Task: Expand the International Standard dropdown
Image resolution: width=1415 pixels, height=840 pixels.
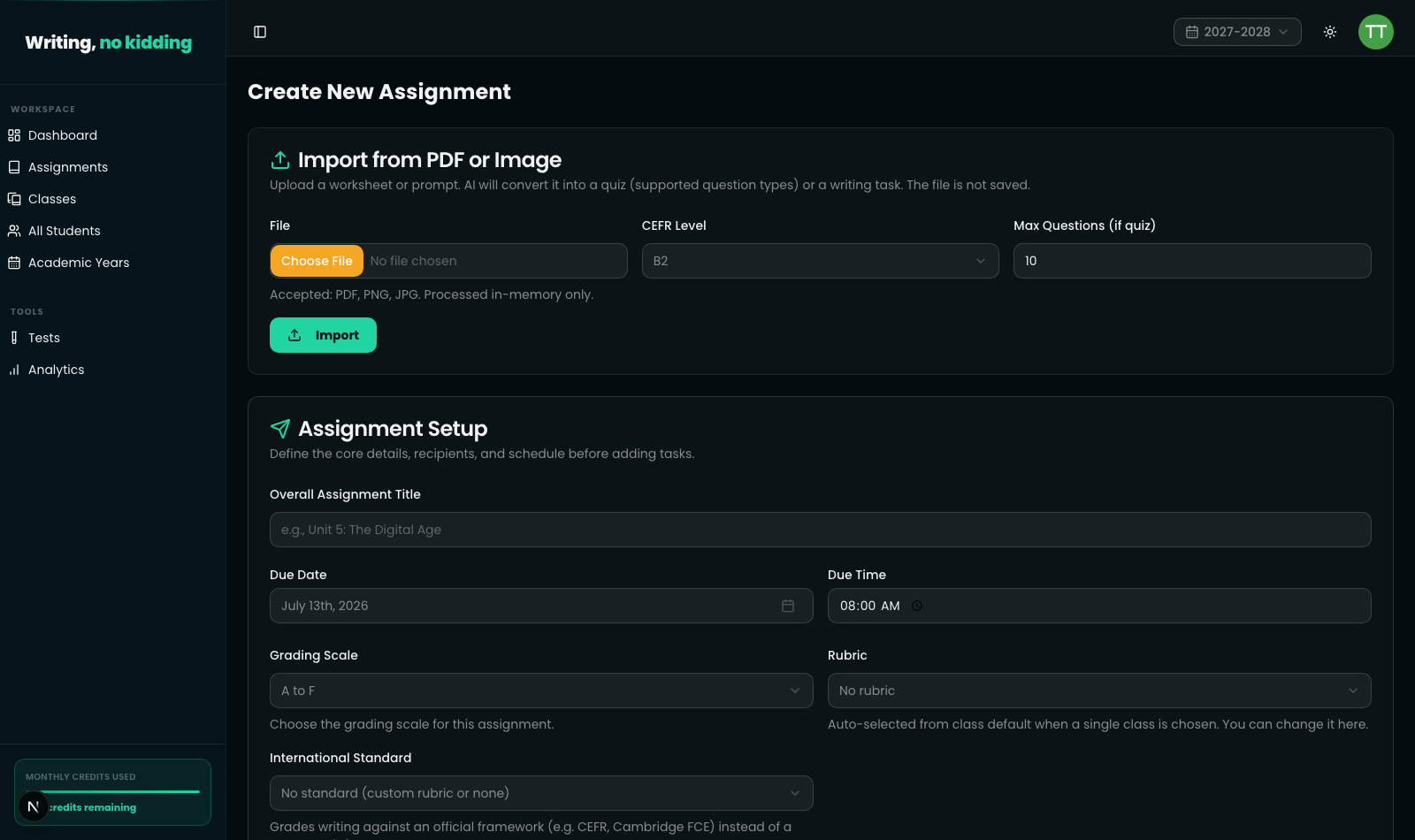Action: click(x=541, y=793)
